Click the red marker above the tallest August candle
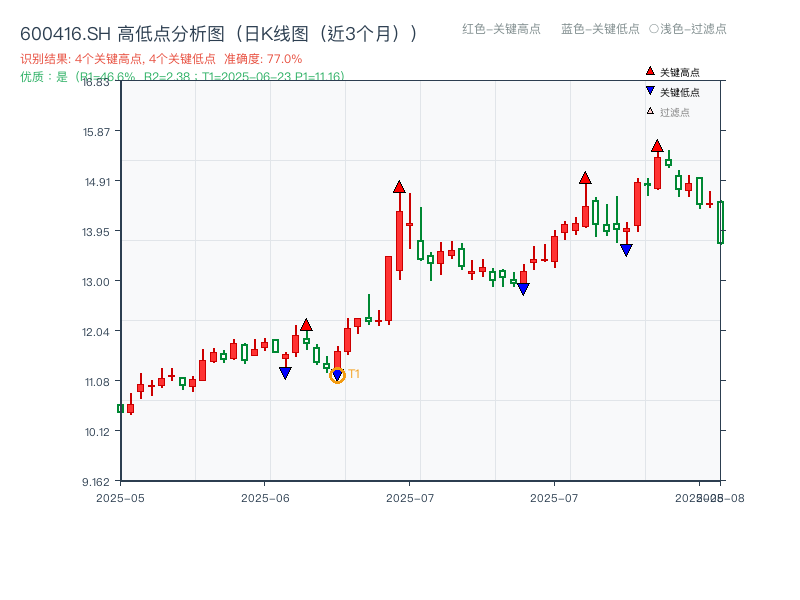This screenshot has width=800, height=600. tap(656, 146)
